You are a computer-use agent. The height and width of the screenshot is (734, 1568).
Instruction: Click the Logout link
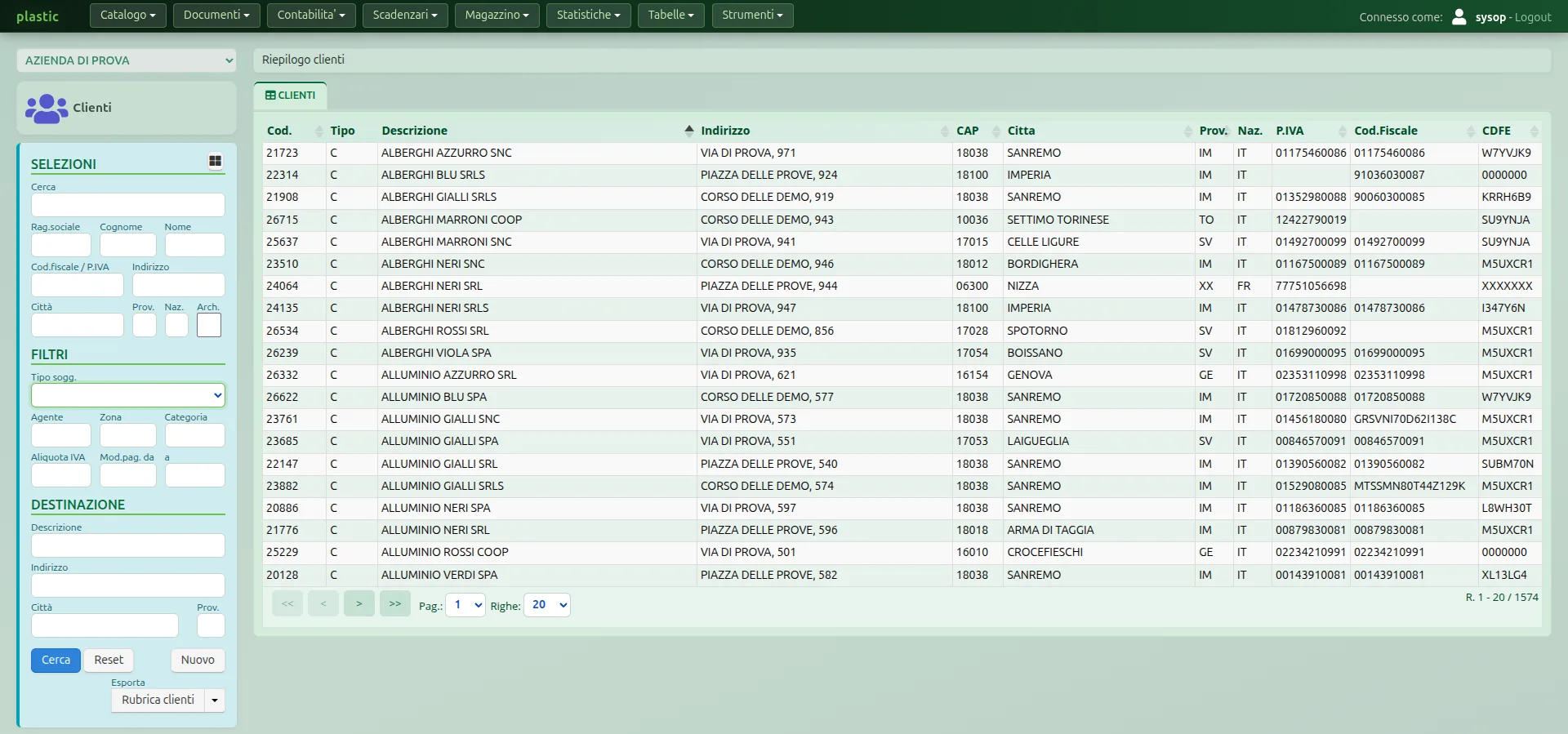coord(1533,17)
